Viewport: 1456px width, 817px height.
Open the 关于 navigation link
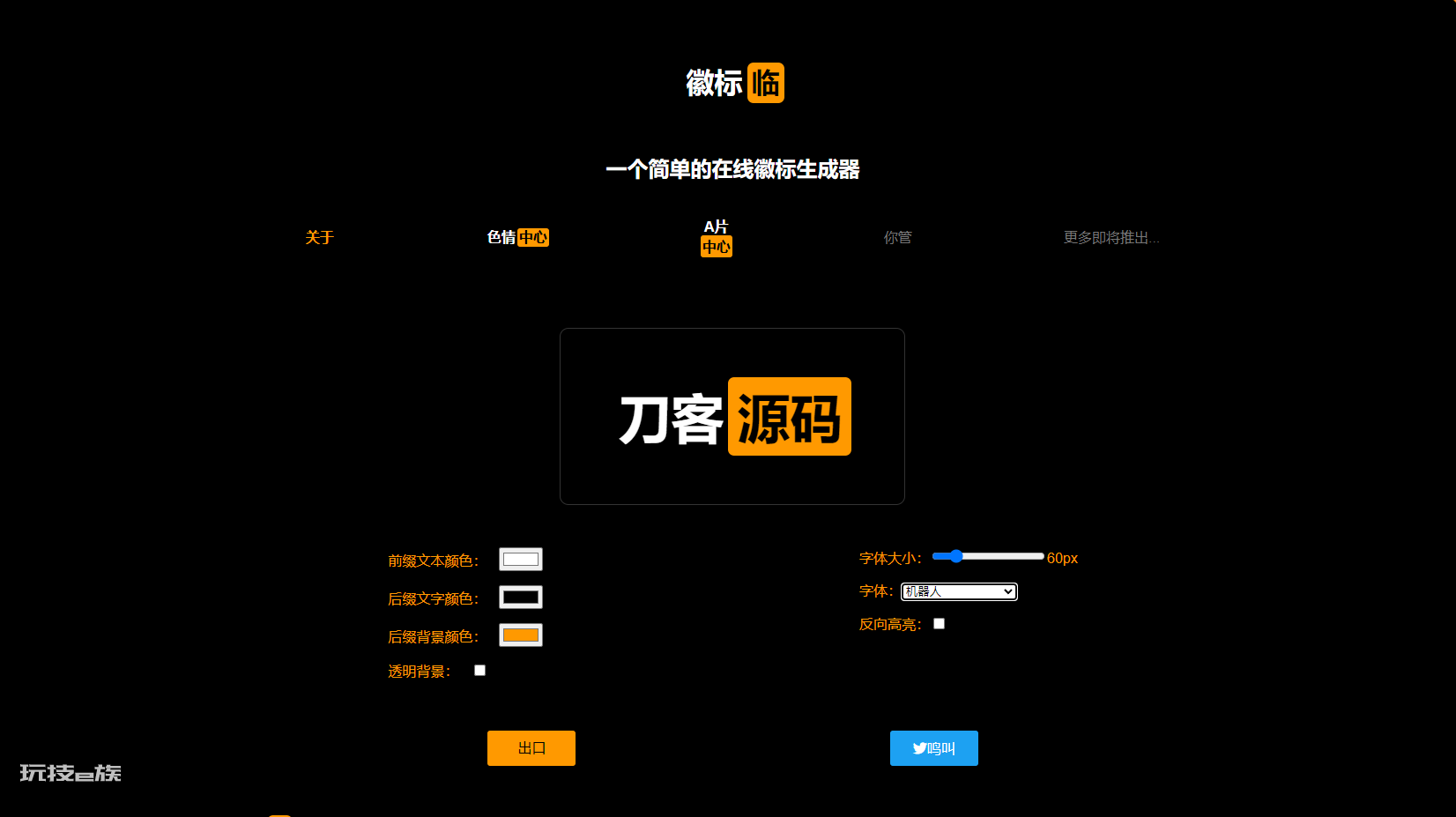click(x=319, y=237)
